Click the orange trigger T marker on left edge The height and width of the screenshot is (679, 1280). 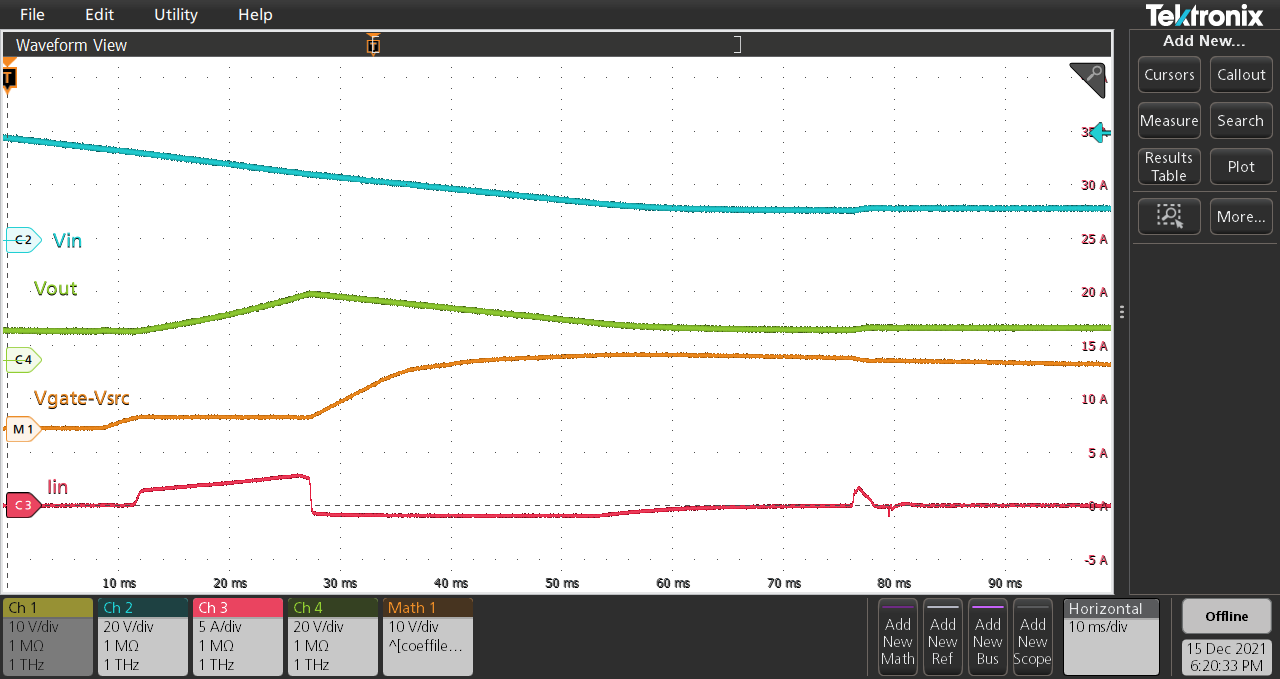click(x=8, y=79)
